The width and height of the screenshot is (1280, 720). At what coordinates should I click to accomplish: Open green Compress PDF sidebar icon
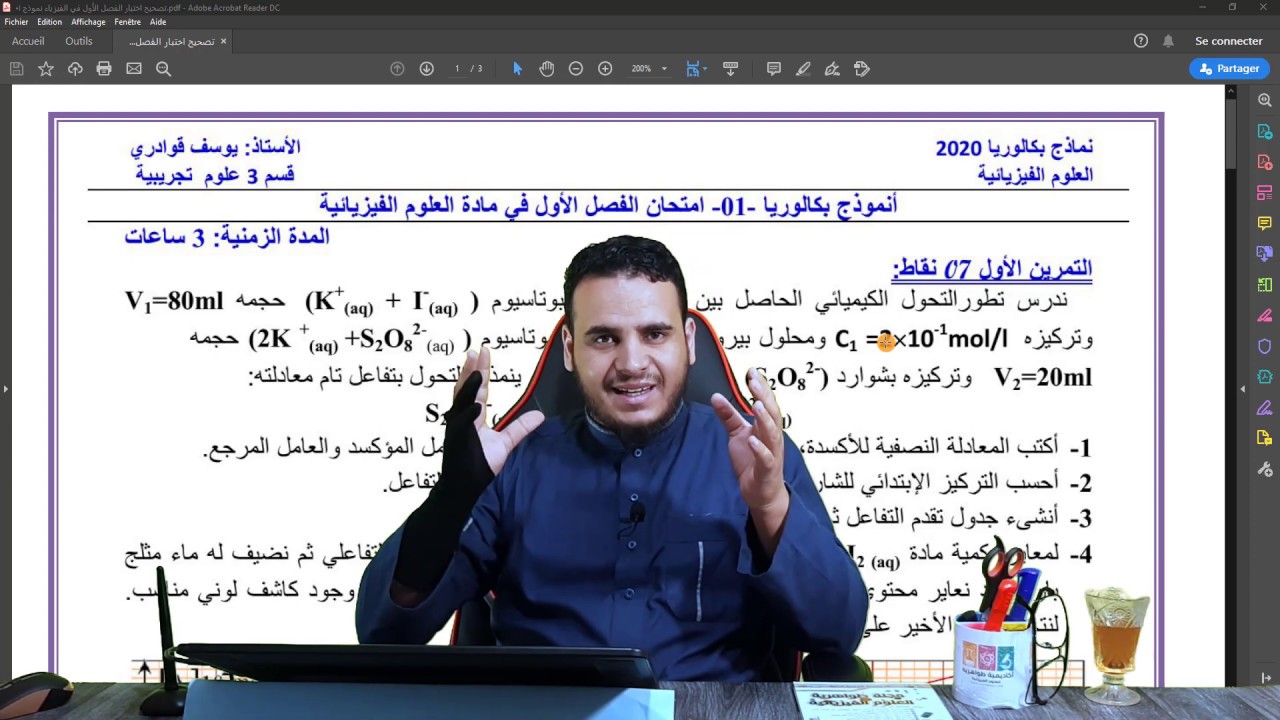point(1264,285)
